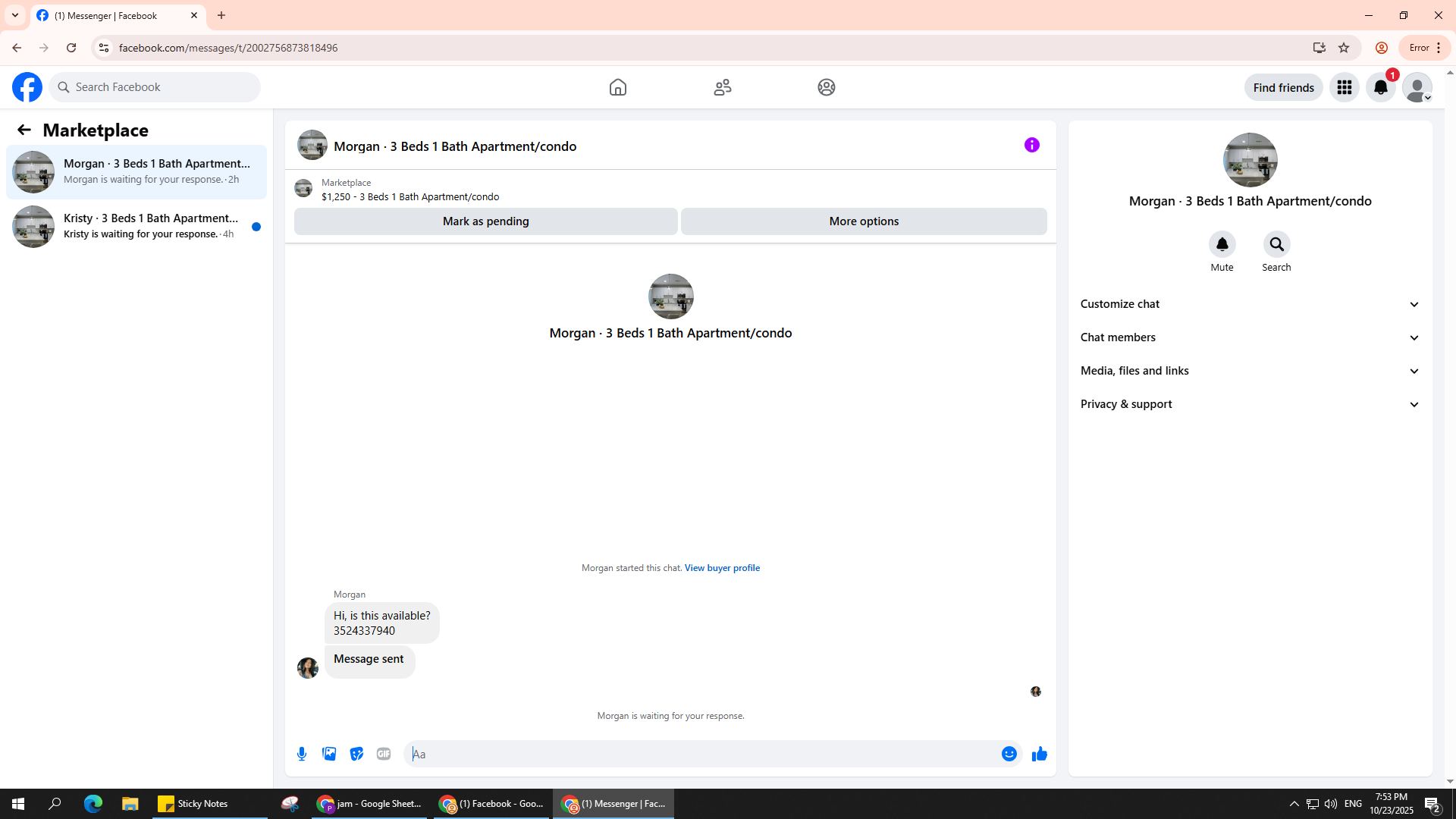Mute this conversation

[x=1222, y=245]
